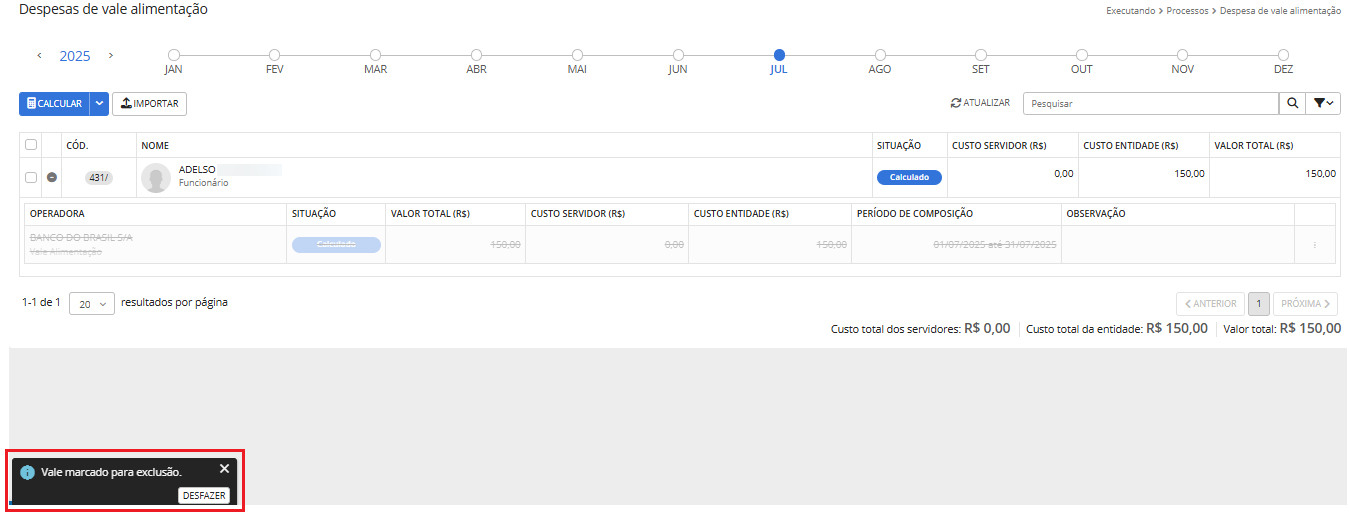
Task: Open results per page dropdown 20
Action: coord(92,303)
